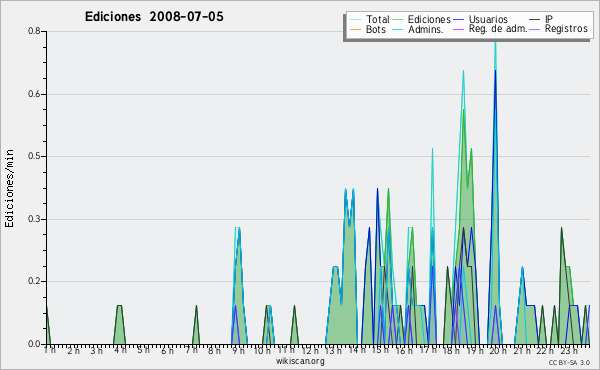Click the 15 h x-axis label
Image resolution: width=600 pixels, height=370 pixels.
click(380, 350)
